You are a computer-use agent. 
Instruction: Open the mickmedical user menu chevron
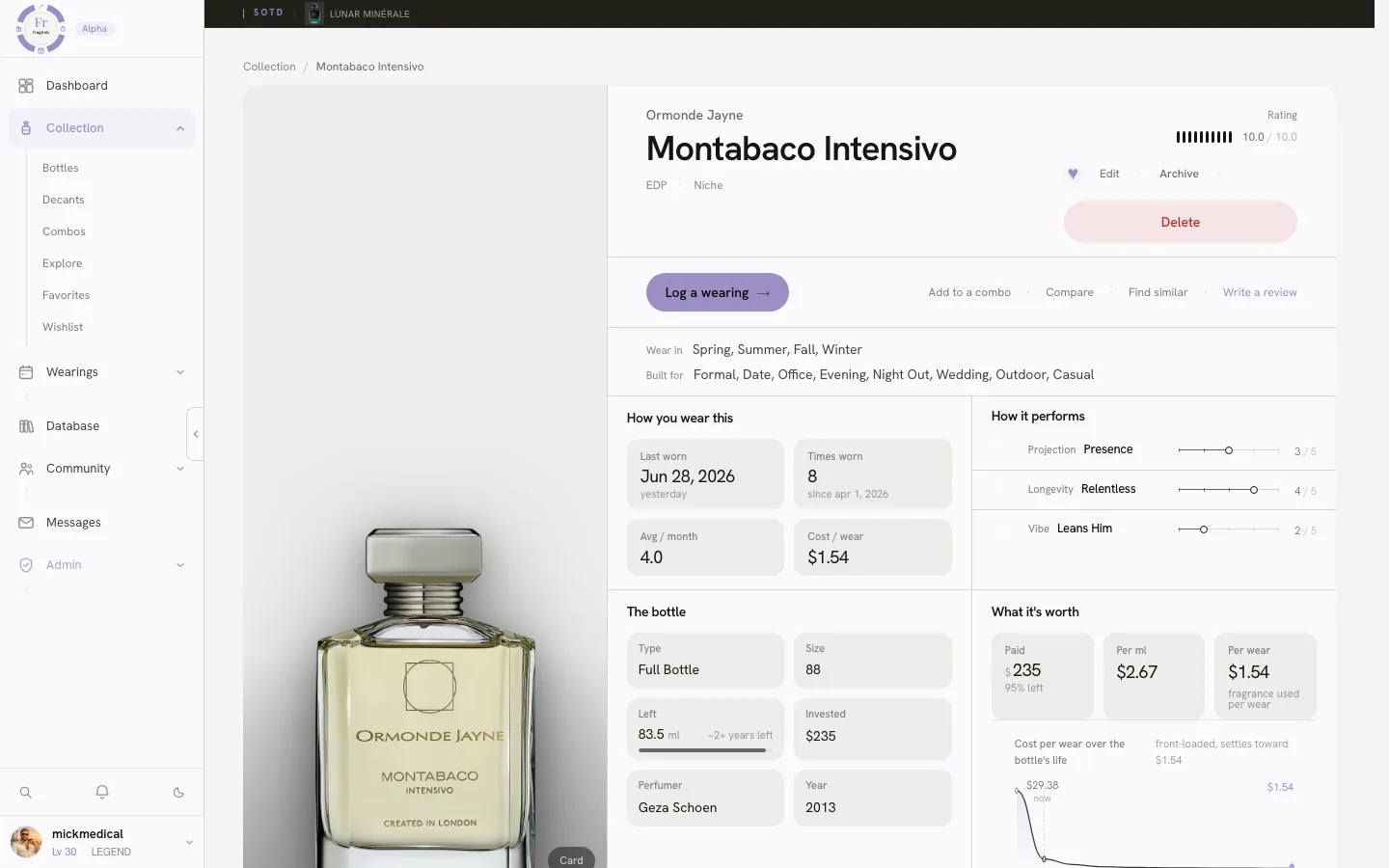point(189,842)
